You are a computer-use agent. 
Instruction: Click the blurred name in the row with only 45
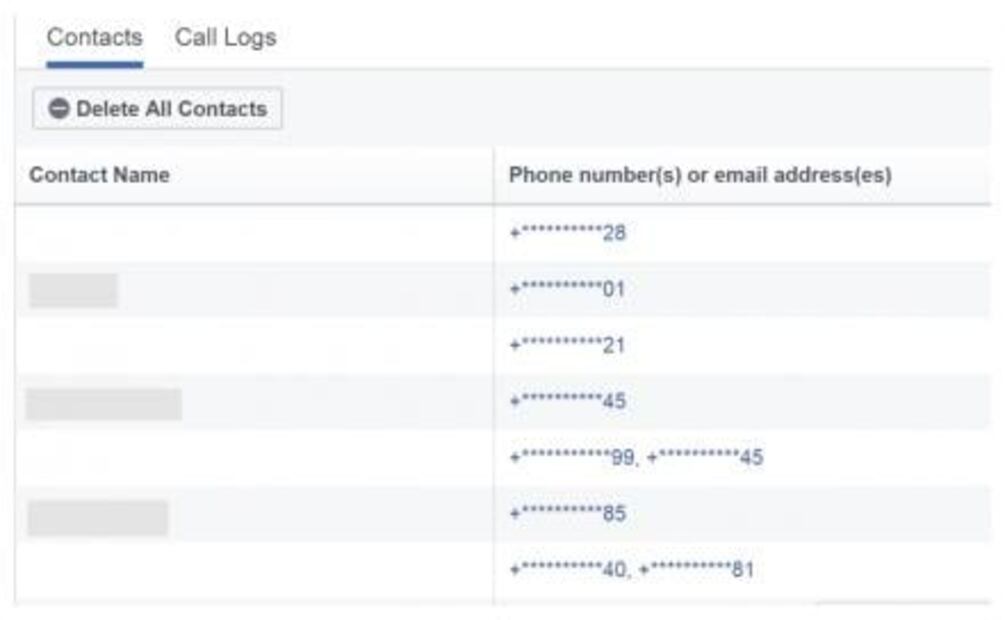104,404
